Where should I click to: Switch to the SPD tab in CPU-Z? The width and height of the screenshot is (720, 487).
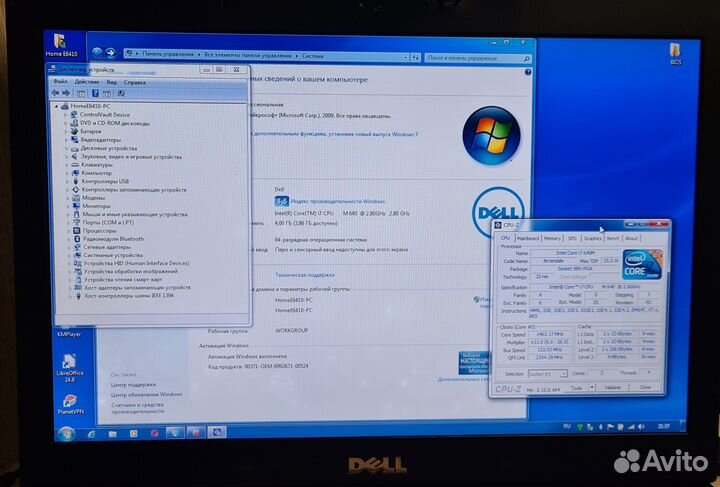[572, 238]
